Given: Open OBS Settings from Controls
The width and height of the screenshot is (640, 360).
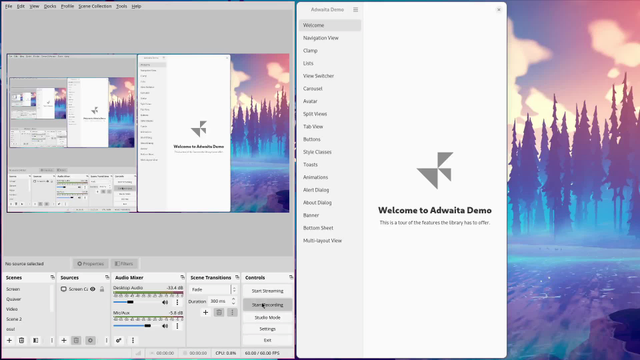Looking at the screenshot, I should pos(267,329).
